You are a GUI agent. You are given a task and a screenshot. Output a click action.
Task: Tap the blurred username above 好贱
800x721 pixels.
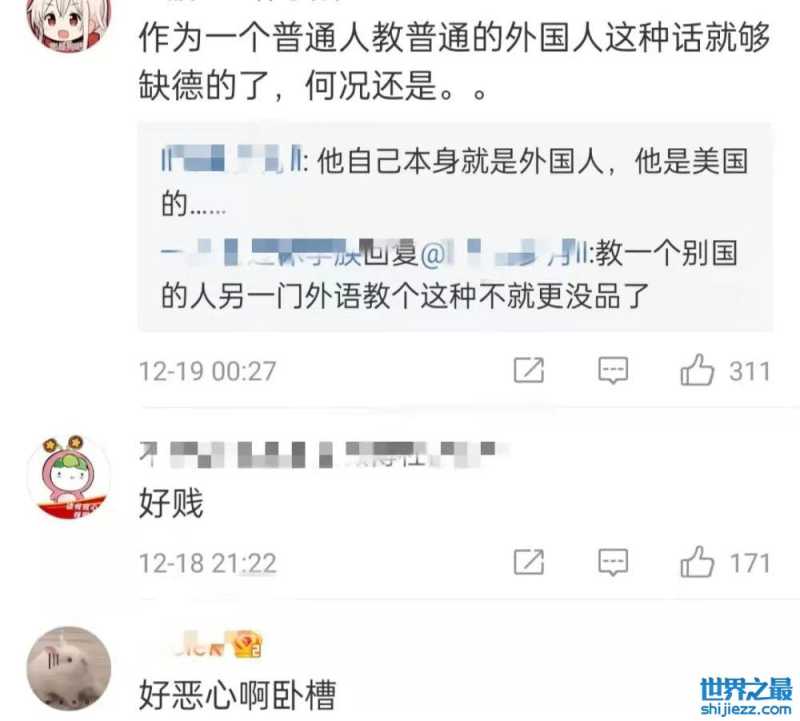[318, 454]
